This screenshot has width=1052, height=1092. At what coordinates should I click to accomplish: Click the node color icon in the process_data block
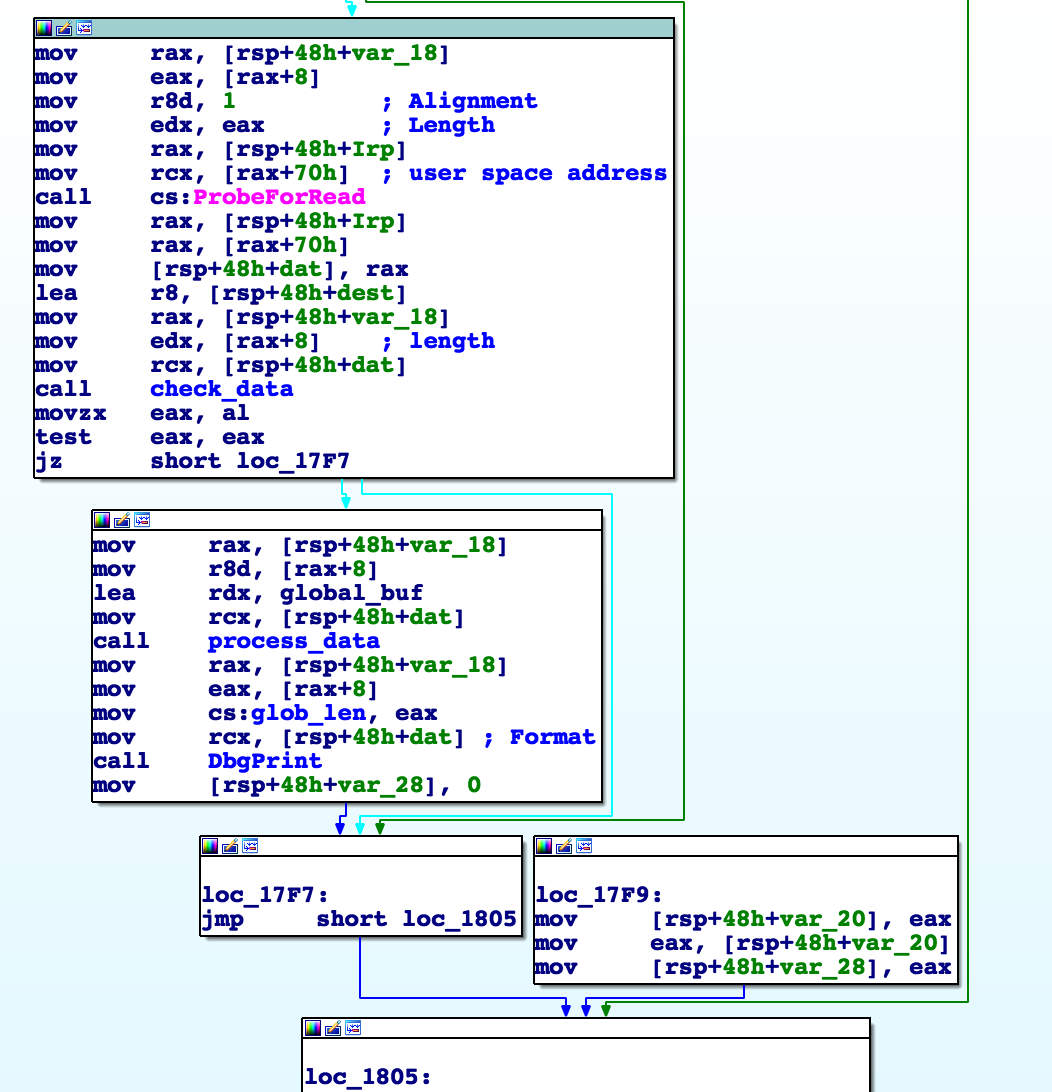point(102,520)
